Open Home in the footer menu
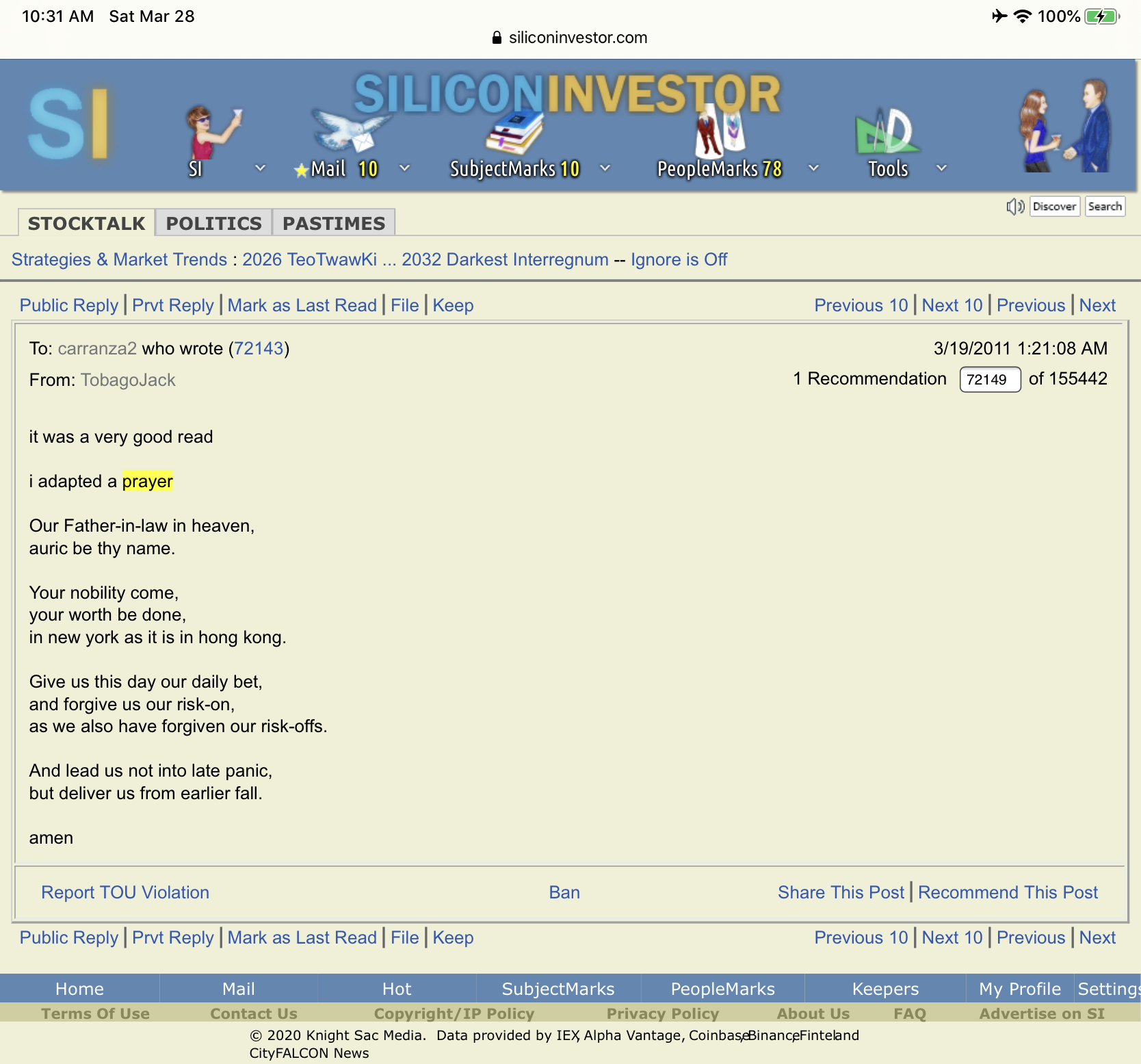 79,989
